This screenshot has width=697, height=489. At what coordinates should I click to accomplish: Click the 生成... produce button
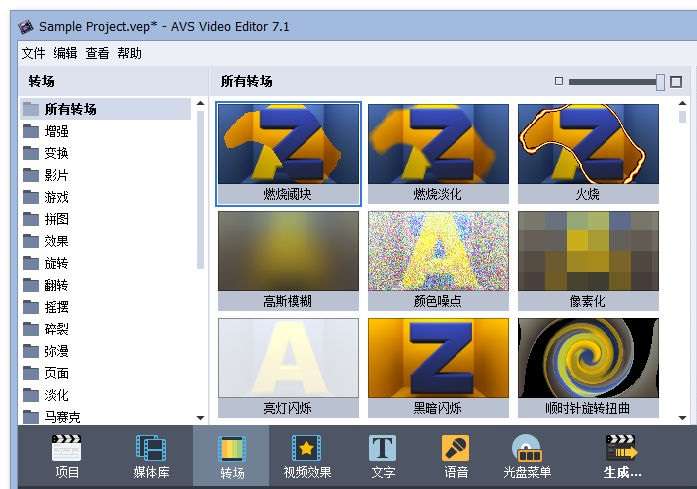point(622,457)
